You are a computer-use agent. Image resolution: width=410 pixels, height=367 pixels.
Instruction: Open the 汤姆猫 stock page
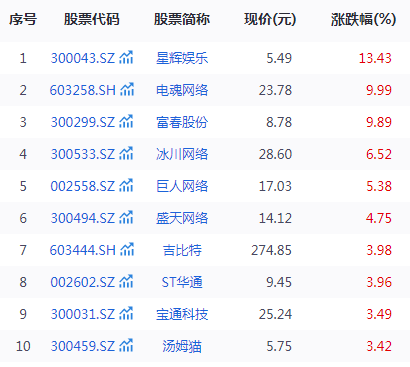[x=182, y=346]
